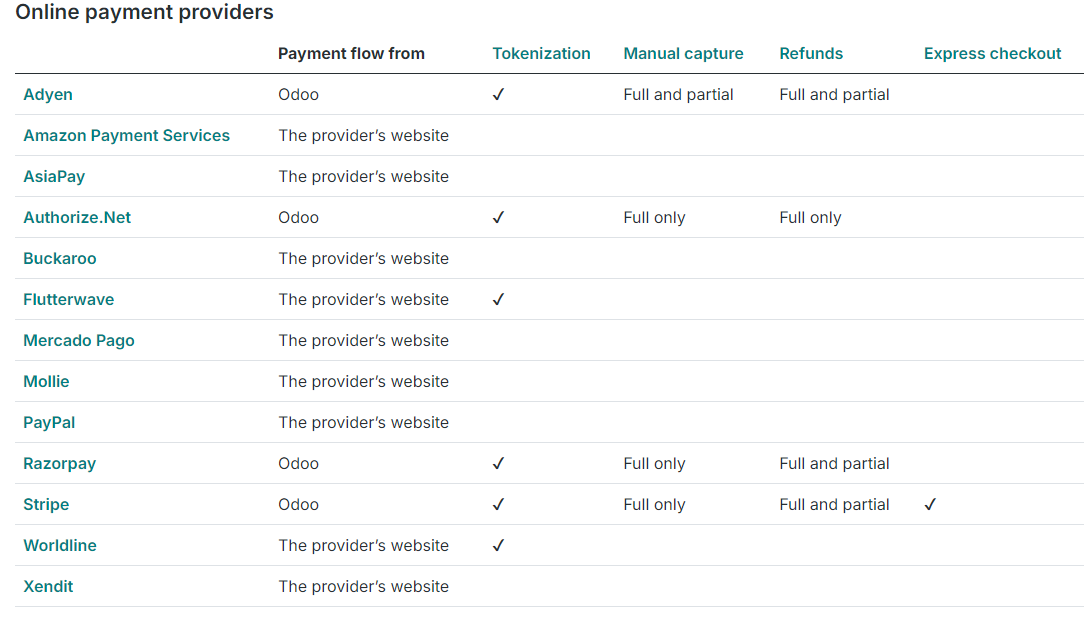This screenshot has width=1084, height=620.
Task: Open the Flutterwave provider link
Action: (68, 299)
